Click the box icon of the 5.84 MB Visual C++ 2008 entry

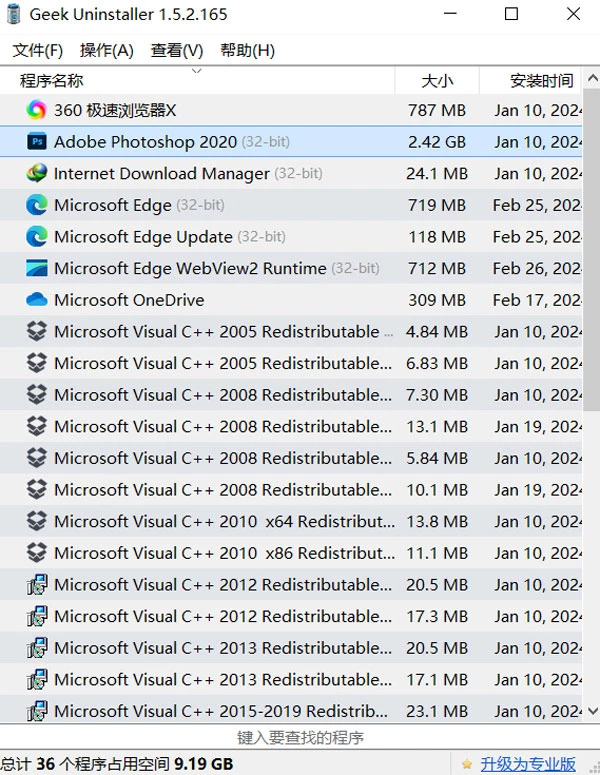[x=37, y=458]
